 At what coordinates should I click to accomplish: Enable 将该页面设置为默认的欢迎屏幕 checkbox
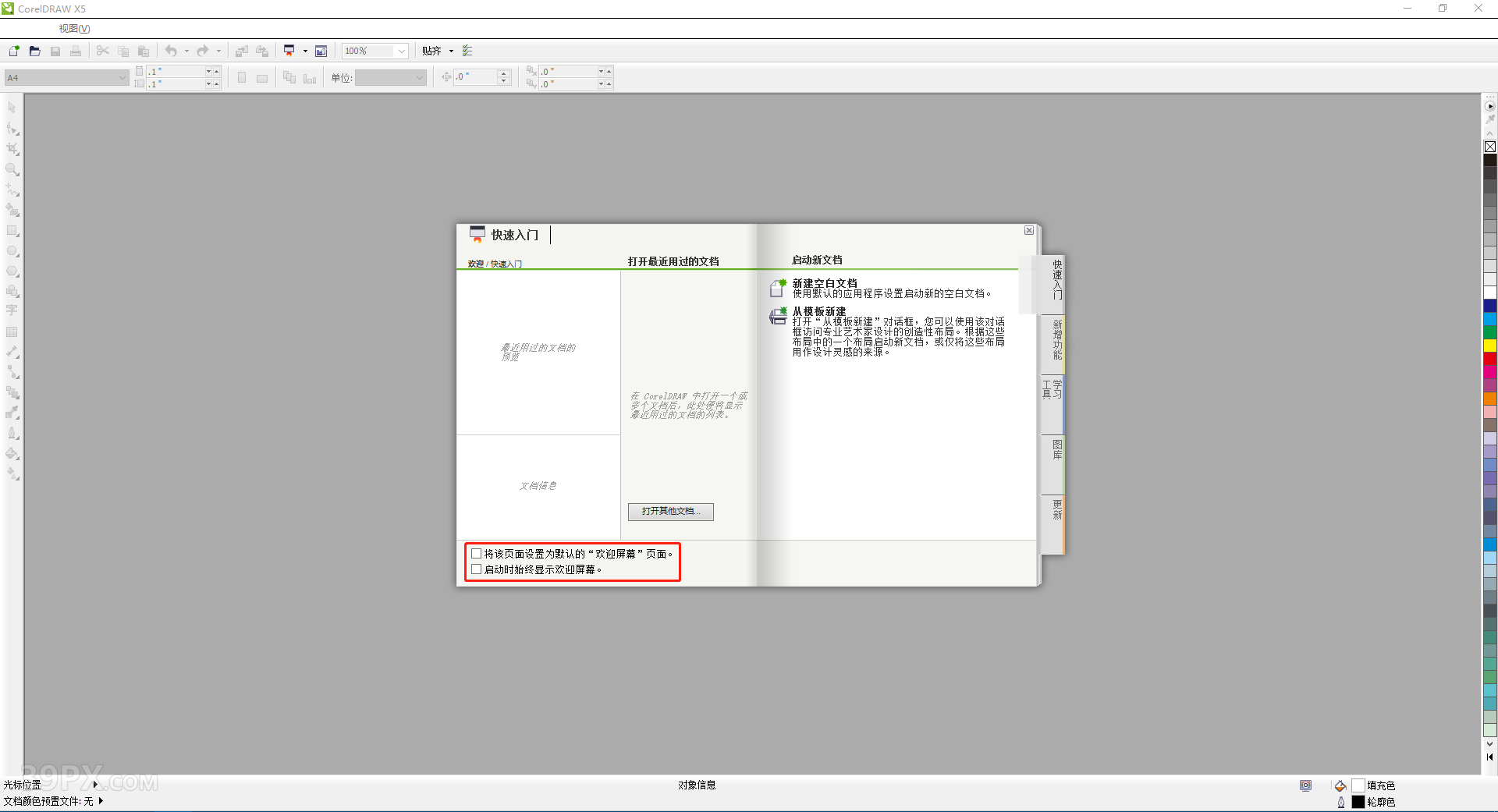point(477,554)
